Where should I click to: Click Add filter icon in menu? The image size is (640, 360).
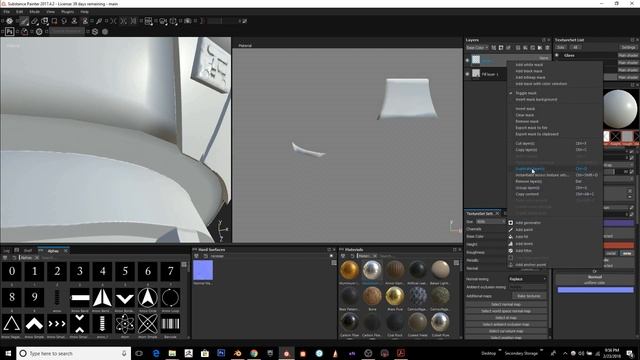click(x=511, y=251)
